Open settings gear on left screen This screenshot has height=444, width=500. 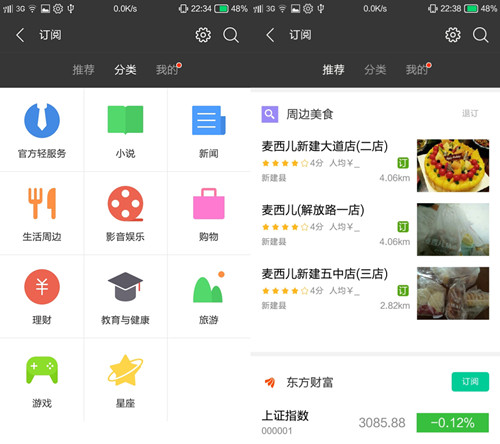pos(203,35)
